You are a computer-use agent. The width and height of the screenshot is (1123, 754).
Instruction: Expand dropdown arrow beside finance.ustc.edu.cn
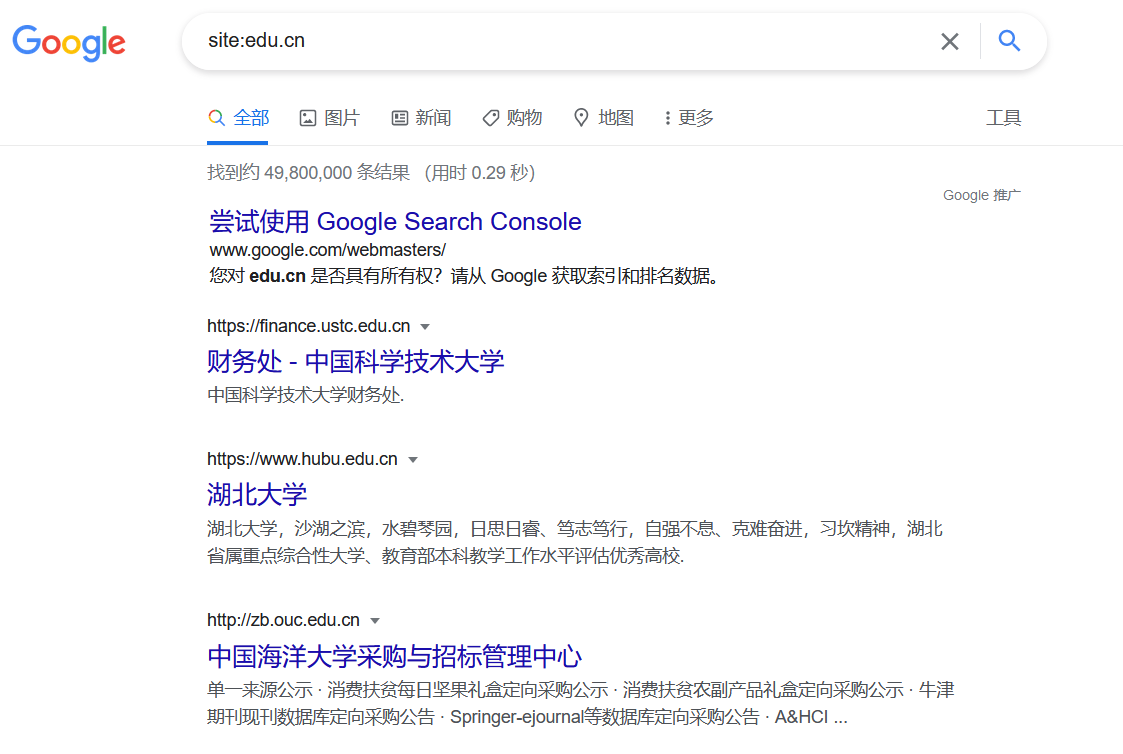(425, 327)
